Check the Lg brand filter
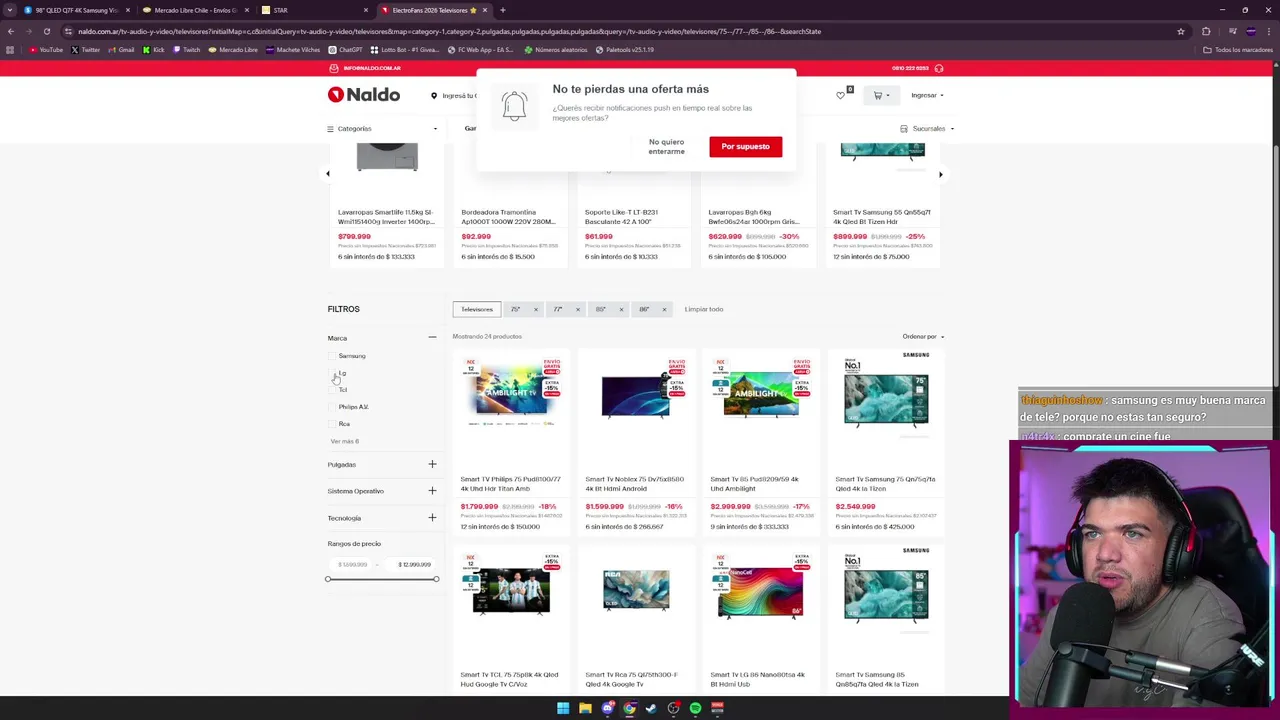Viewport: 1280px width, 720px height. (x=333, y=373)
